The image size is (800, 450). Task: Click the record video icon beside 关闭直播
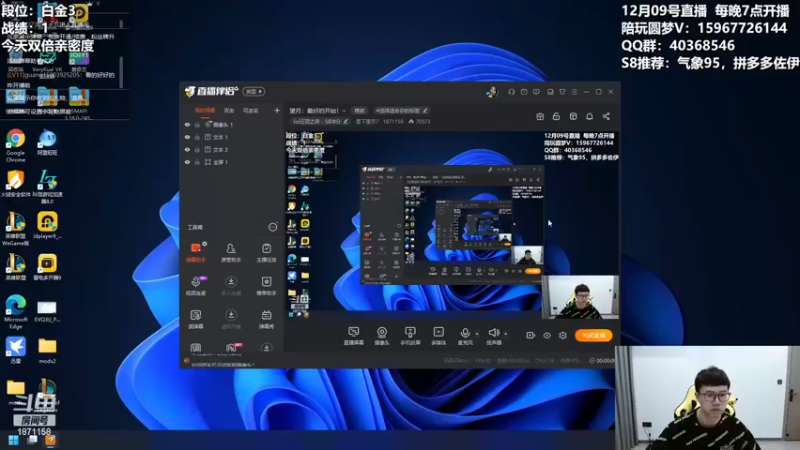[x=531, y=335]
